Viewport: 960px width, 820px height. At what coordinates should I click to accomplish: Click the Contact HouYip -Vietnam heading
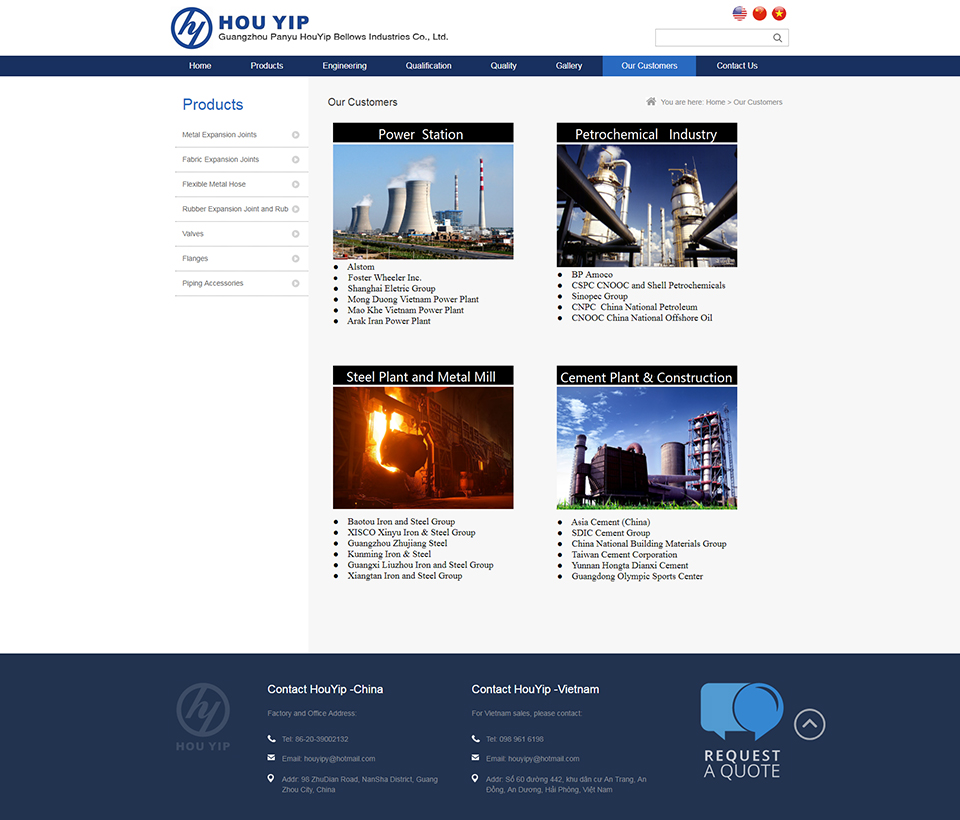tap(535, 690)
